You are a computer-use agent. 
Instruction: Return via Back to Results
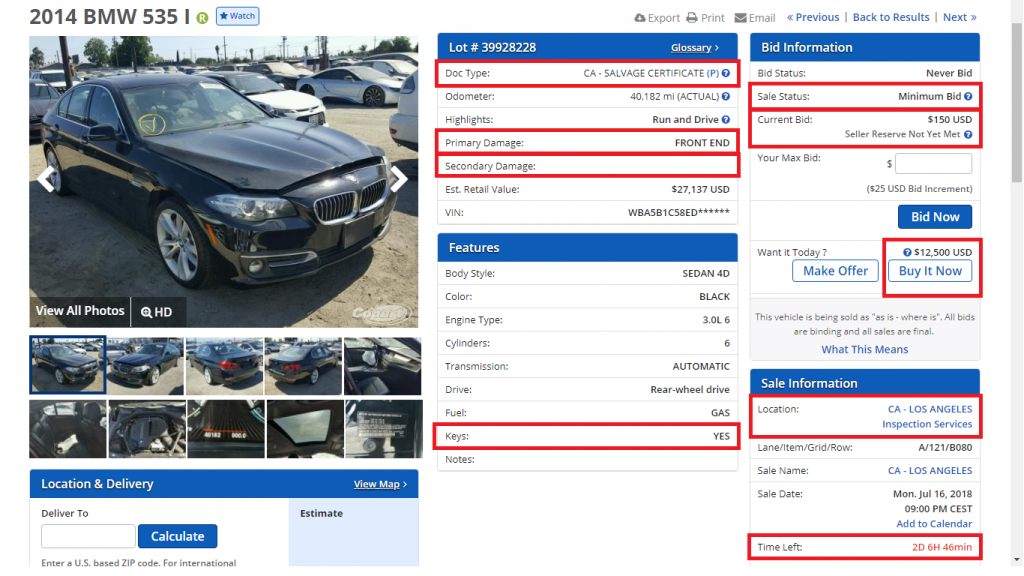[891, 17]
